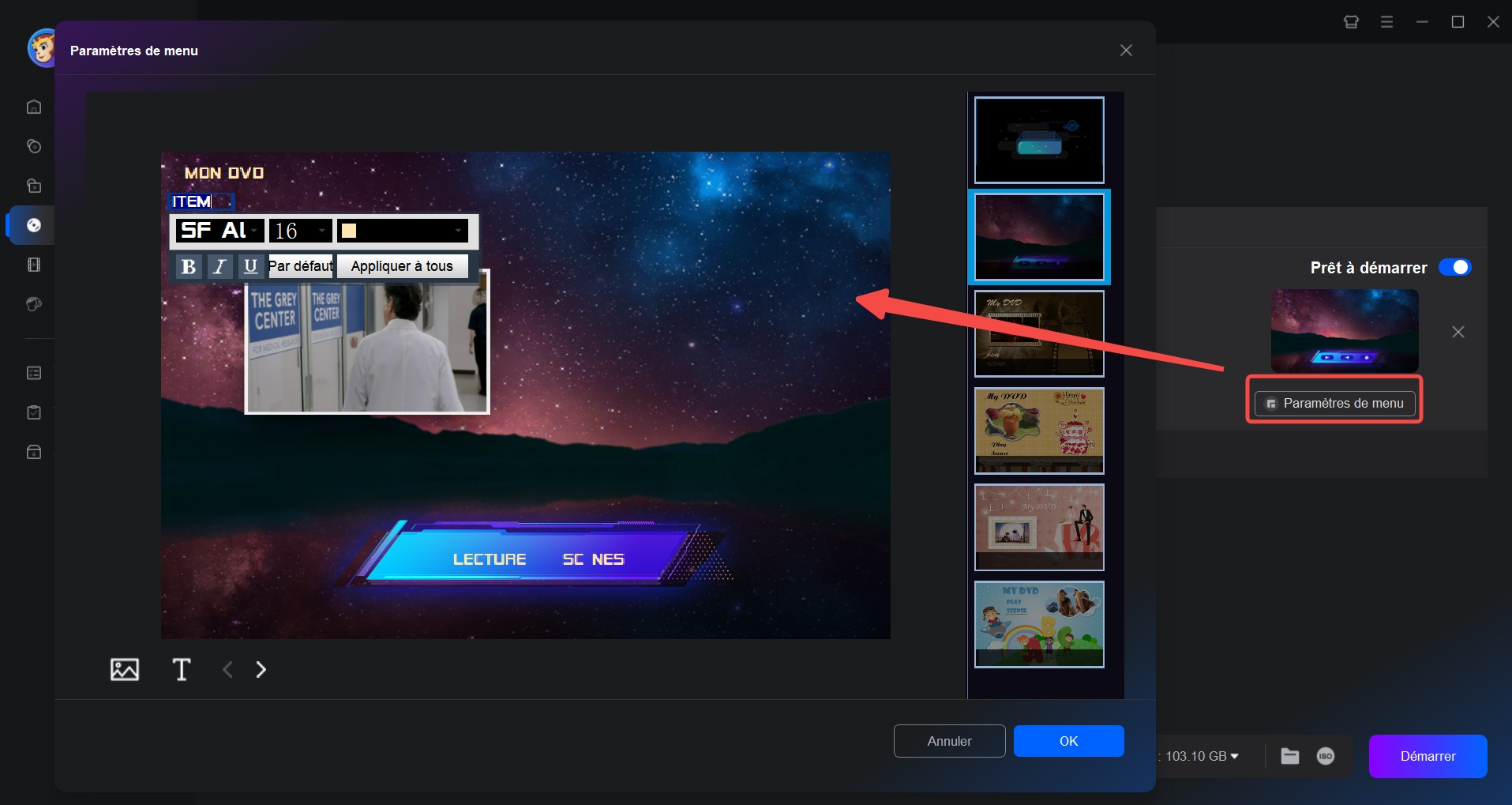Click menu preview thumbnail in main window
1512x805 pixels.
click(1345, 331)
